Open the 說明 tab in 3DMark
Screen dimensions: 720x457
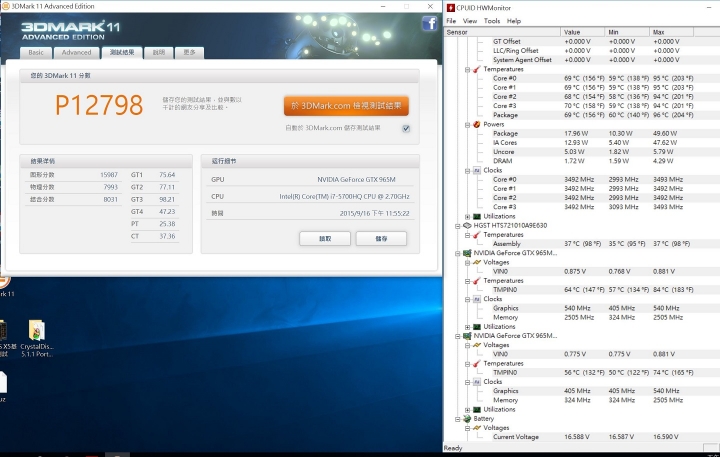coord(158,52)
